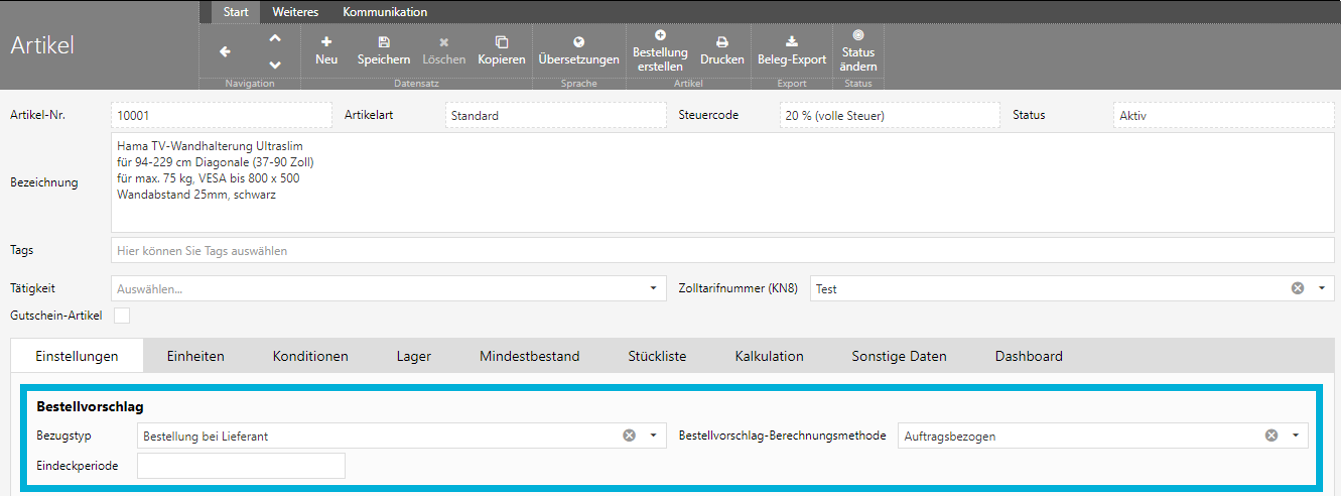The image size is (1341, 496).
Task: Click Bestellung erstellen in the toolbar
Action: coord(660,51)
